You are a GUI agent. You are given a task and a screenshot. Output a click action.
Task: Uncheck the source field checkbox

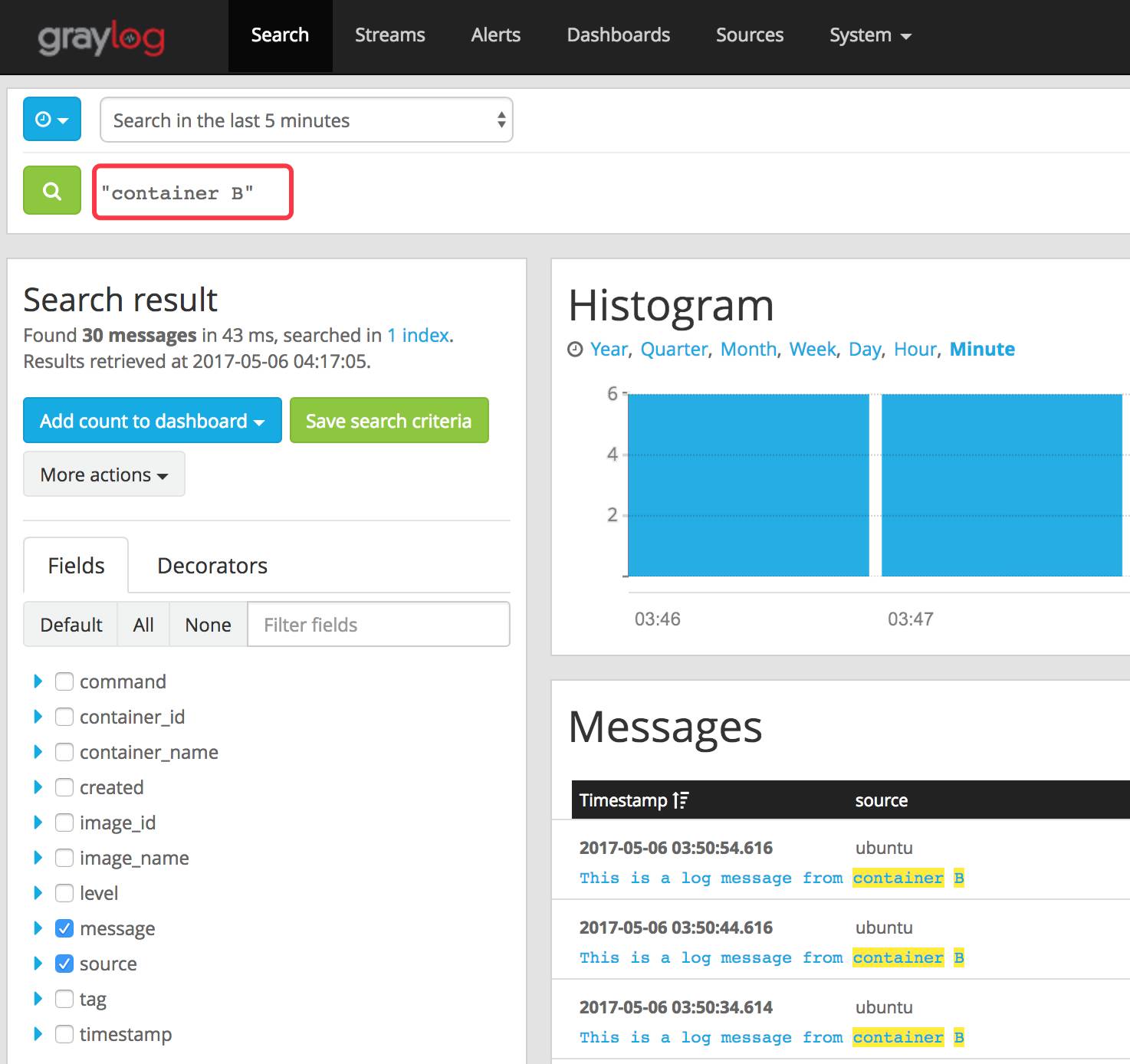[64, 964]
